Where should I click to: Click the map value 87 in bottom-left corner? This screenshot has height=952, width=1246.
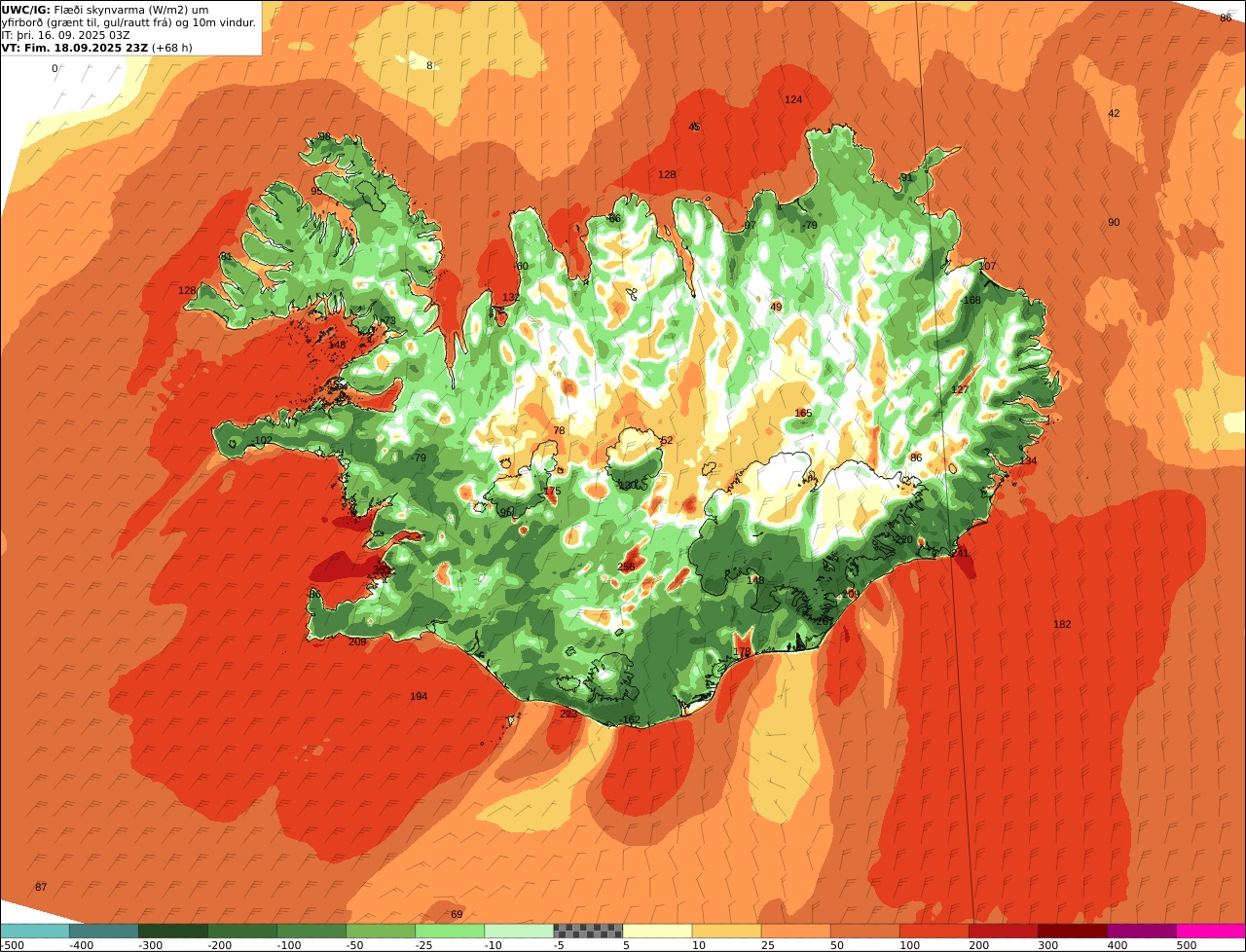[x=41, y=888]
